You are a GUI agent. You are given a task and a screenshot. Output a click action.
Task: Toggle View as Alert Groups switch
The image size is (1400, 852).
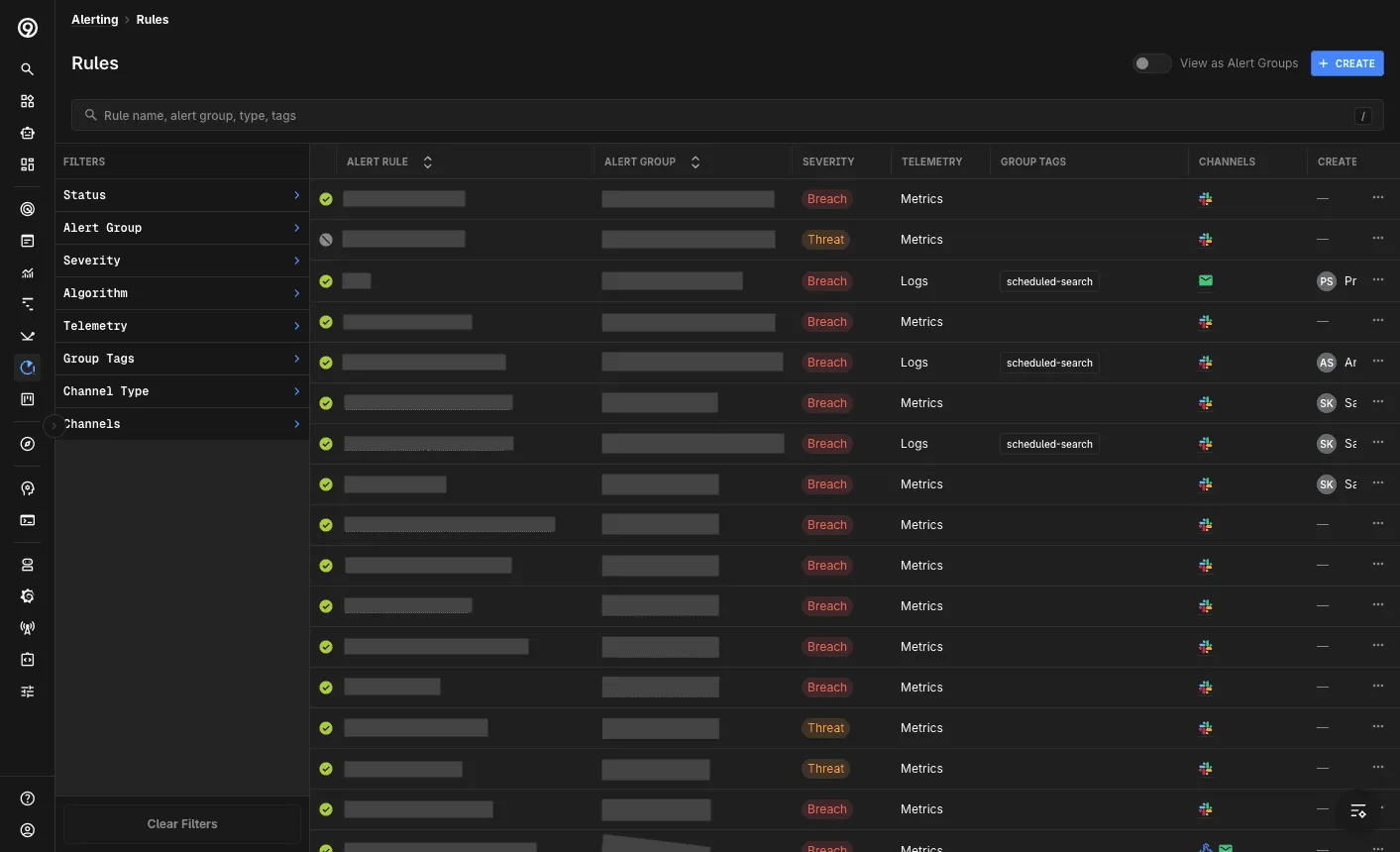1151,63
